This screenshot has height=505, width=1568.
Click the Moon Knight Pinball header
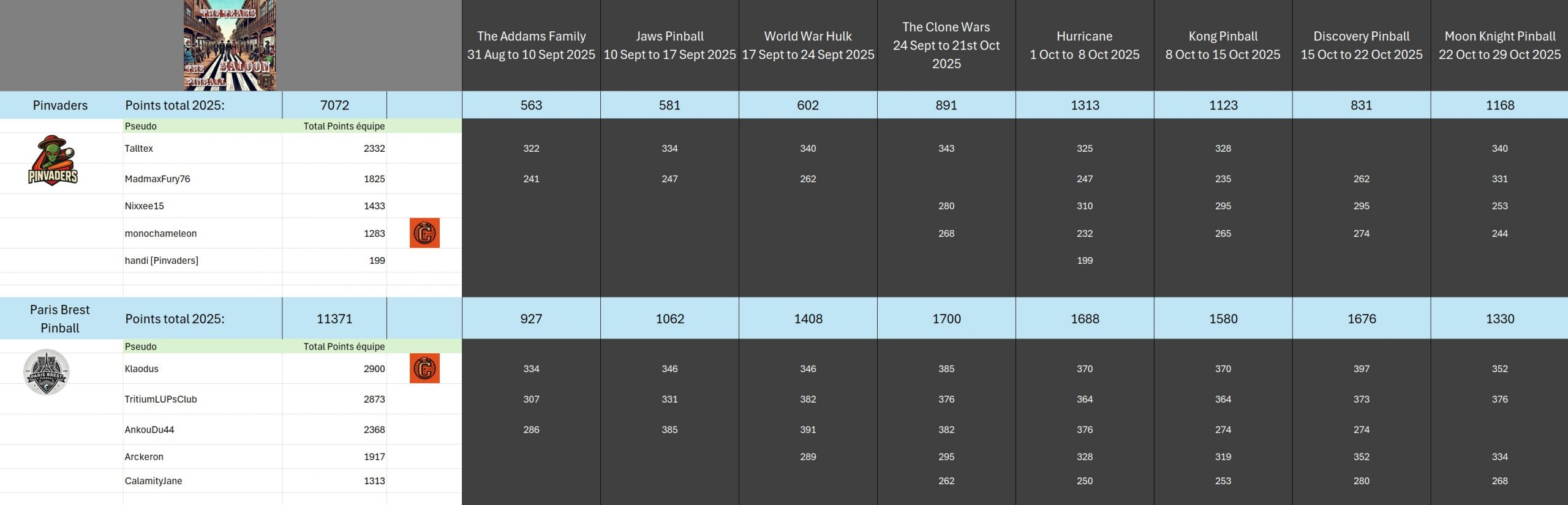[x=1499, y=45]
